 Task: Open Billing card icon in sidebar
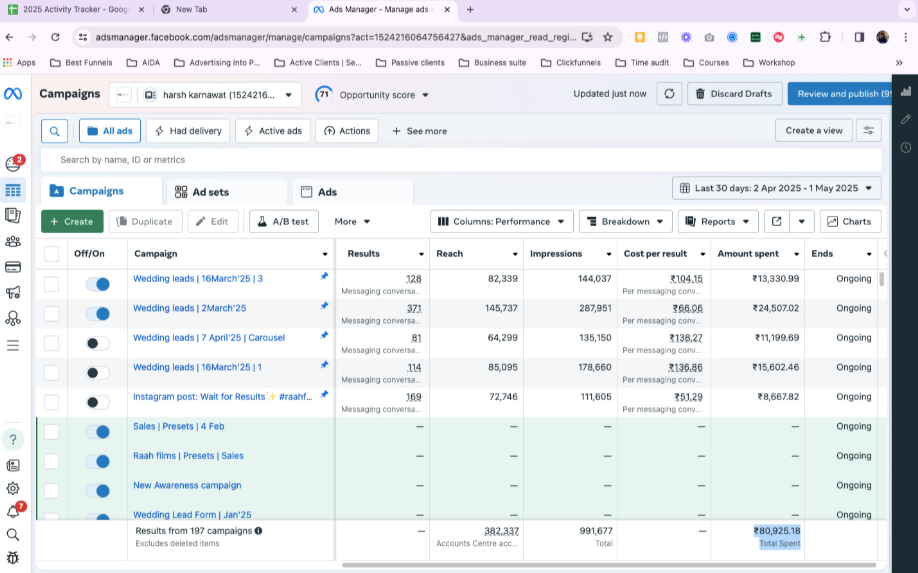(13, 267)
